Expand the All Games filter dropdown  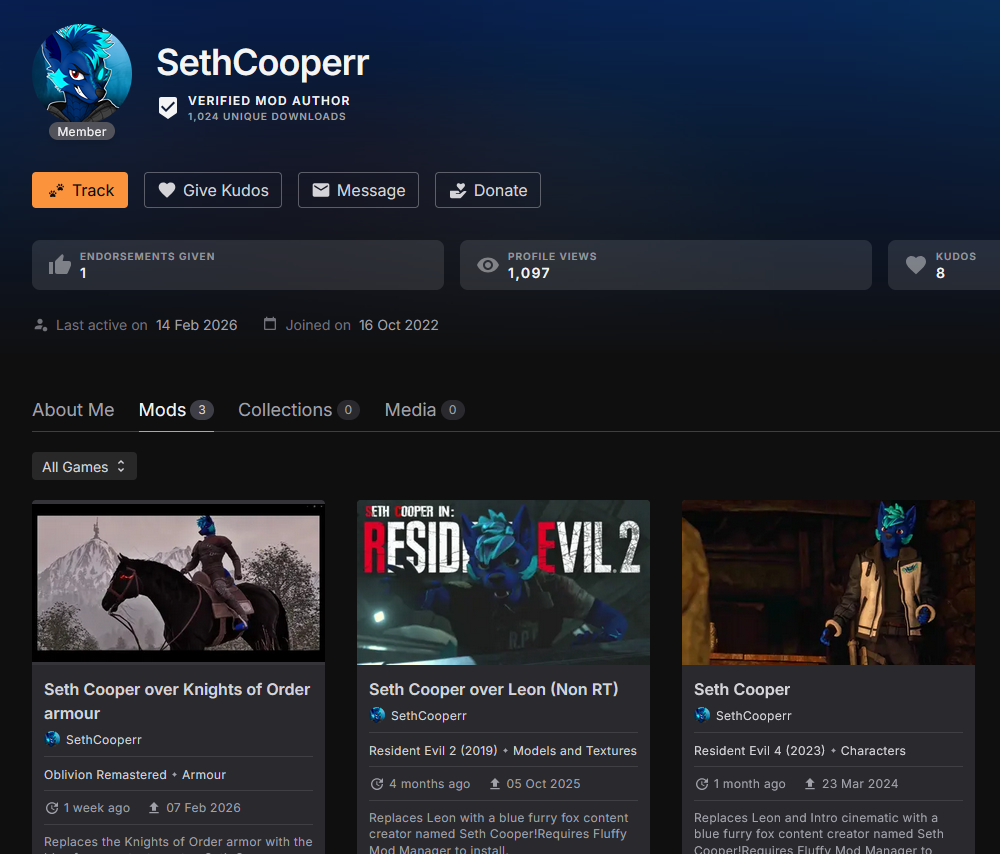click(x=84, y=466)
